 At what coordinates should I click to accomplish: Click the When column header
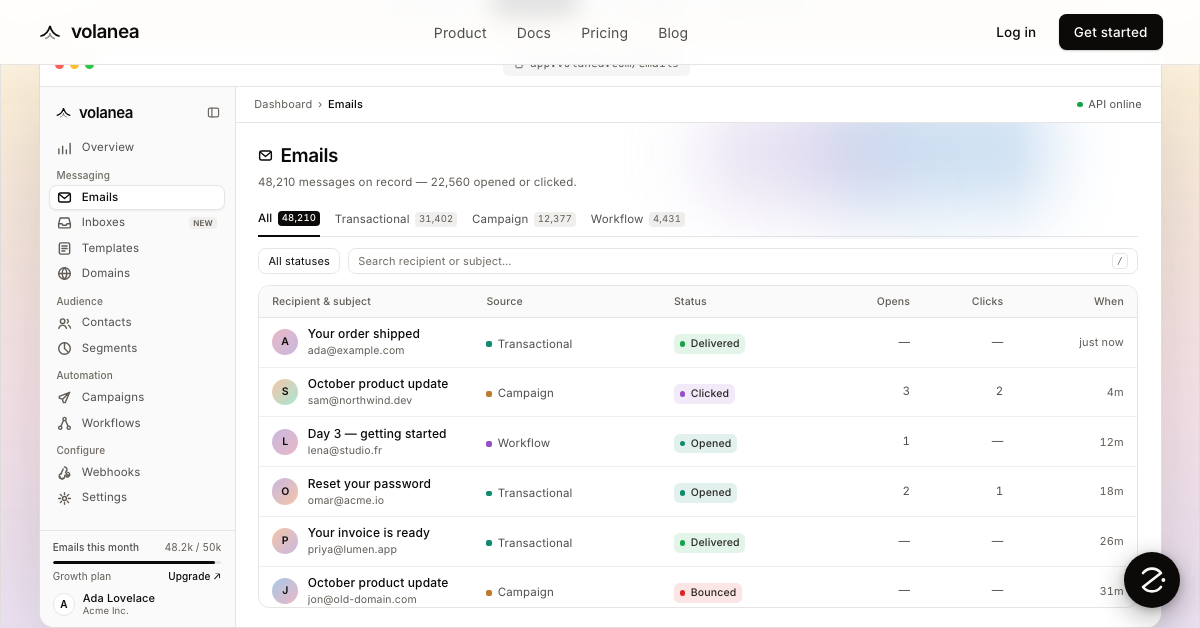(1109, 301)
